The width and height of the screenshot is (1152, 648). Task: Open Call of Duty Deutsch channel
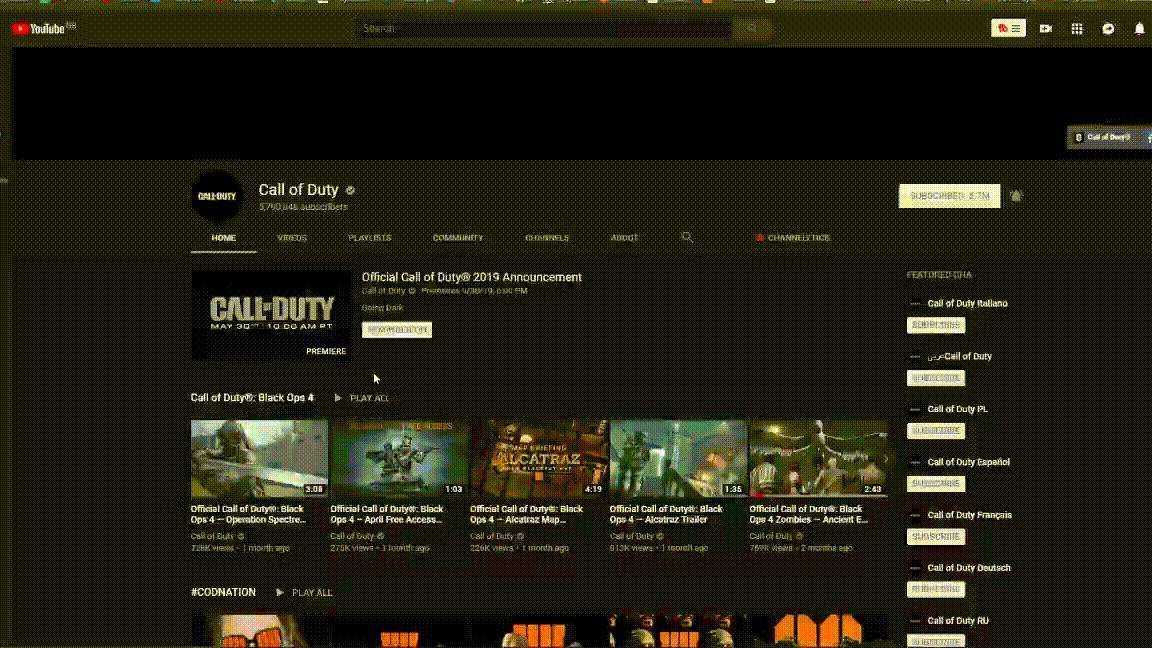[969, 568]
